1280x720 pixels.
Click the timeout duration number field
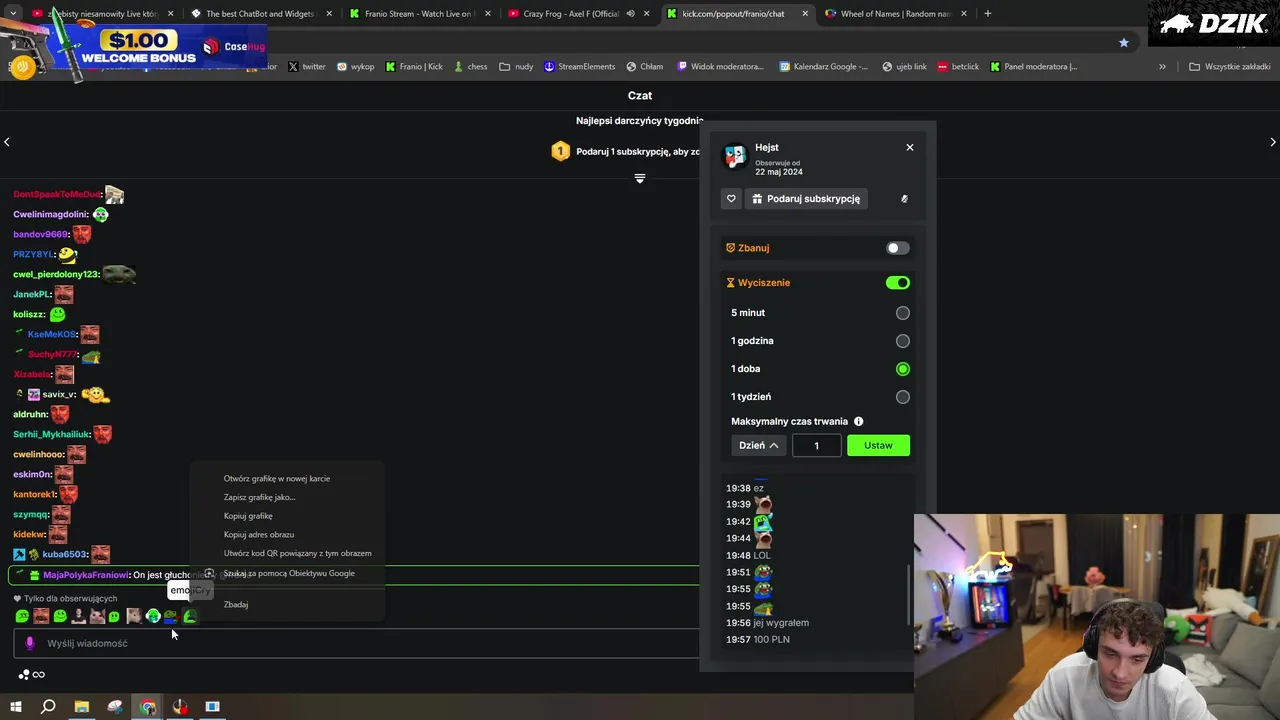[x=816, y=446]
